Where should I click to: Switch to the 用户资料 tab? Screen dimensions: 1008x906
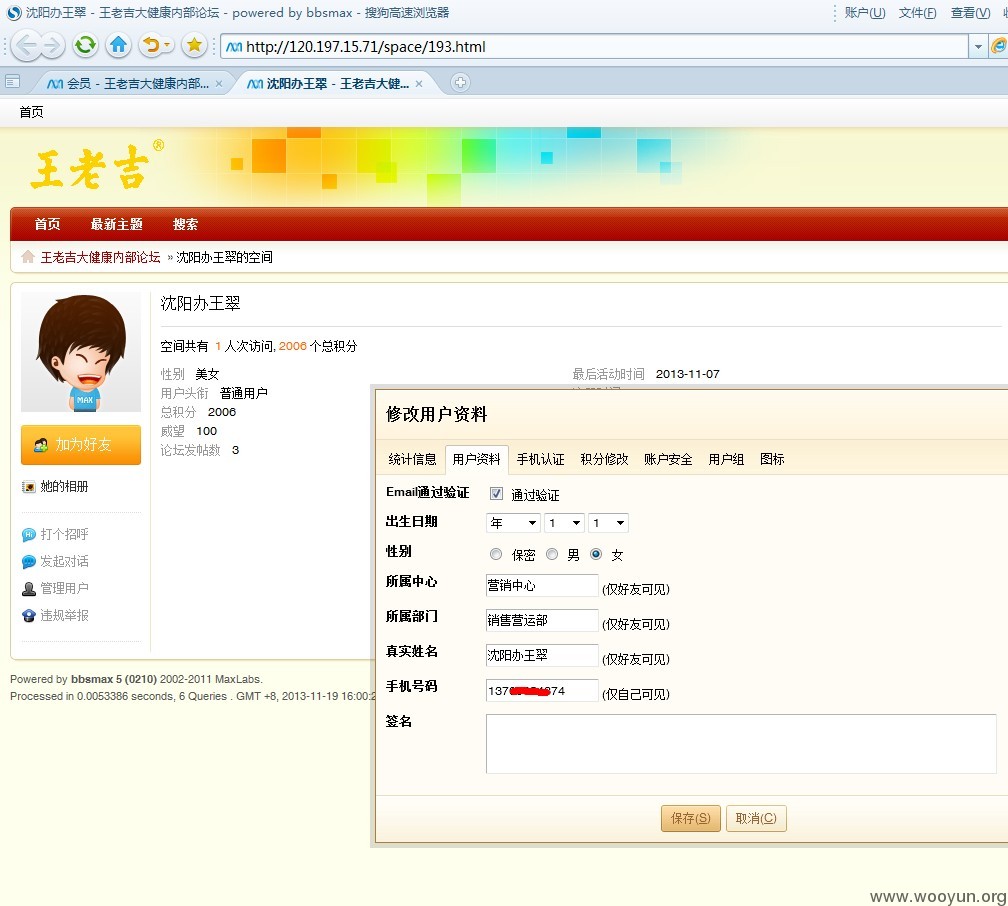coord(476,459)
